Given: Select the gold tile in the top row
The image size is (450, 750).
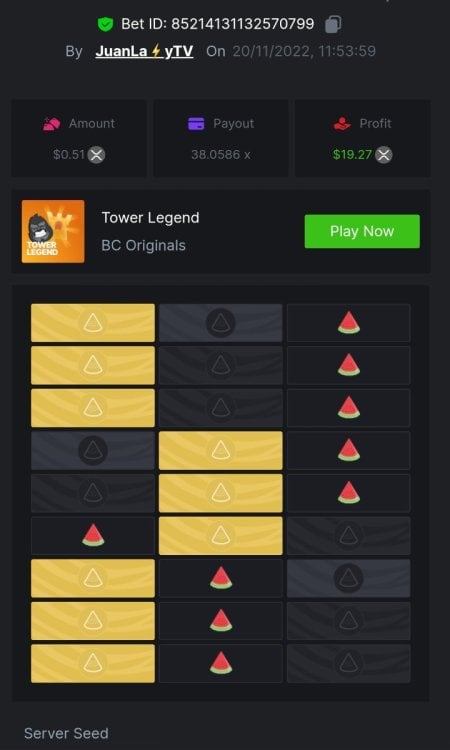Looking at the screenshot, I should coord(93,323).
